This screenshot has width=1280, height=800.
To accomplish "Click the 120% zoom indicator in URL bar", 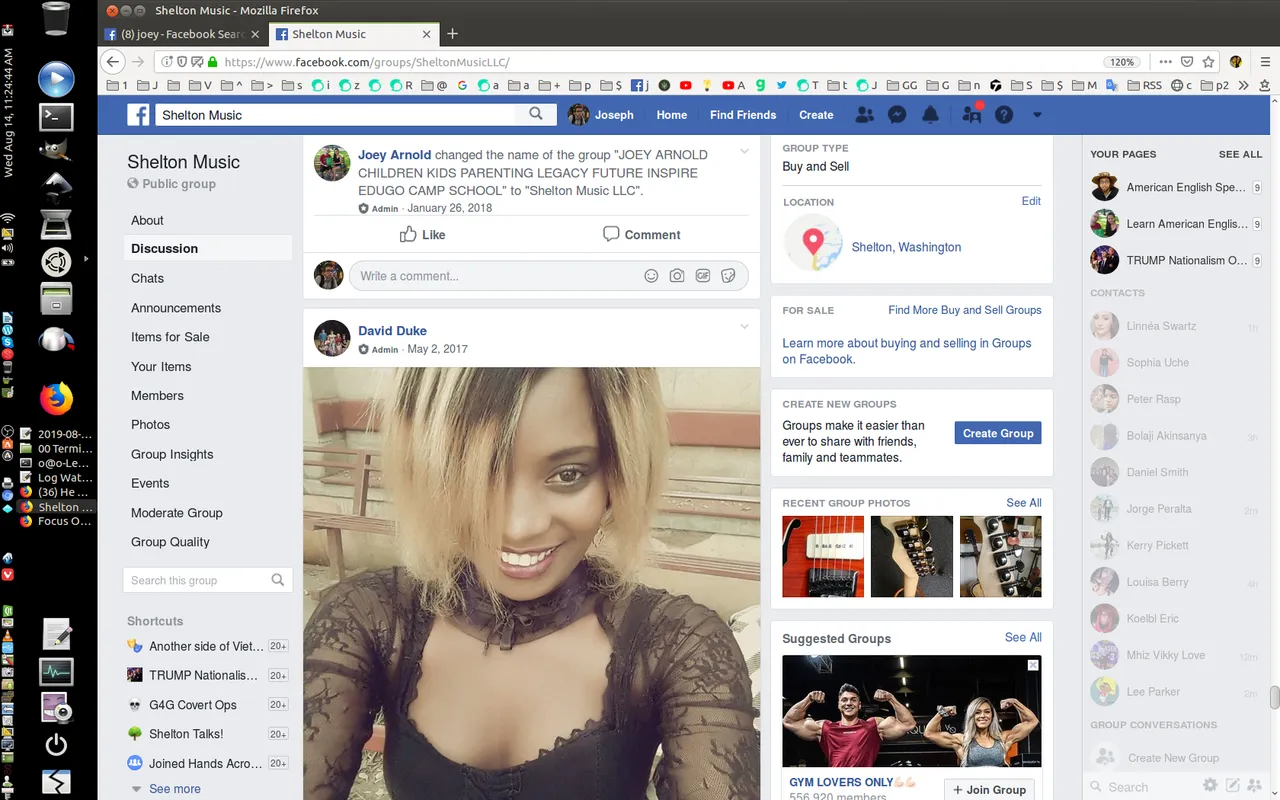I will click(1122, 62).
